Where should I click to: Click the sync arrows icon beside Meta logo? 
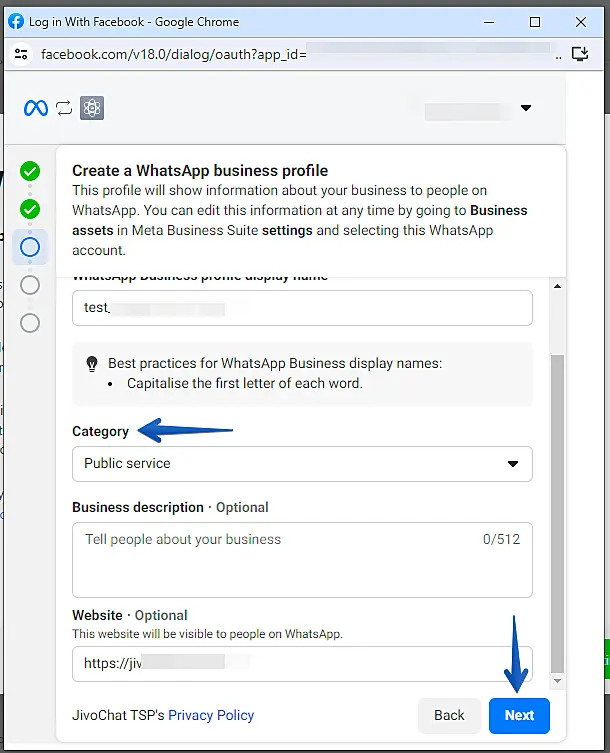(x=65, y=108)
